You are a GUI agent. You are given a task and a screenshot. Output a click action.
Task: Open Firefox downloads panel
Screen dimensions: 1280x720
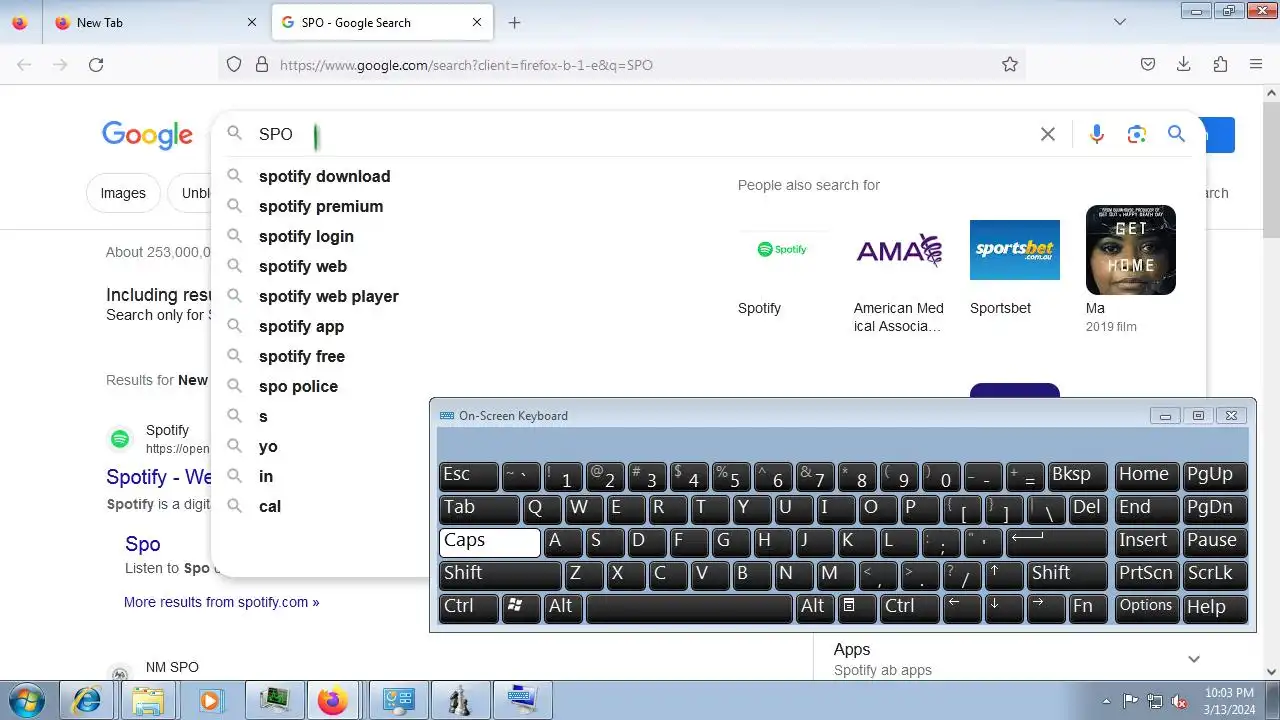coord(1184,65)
